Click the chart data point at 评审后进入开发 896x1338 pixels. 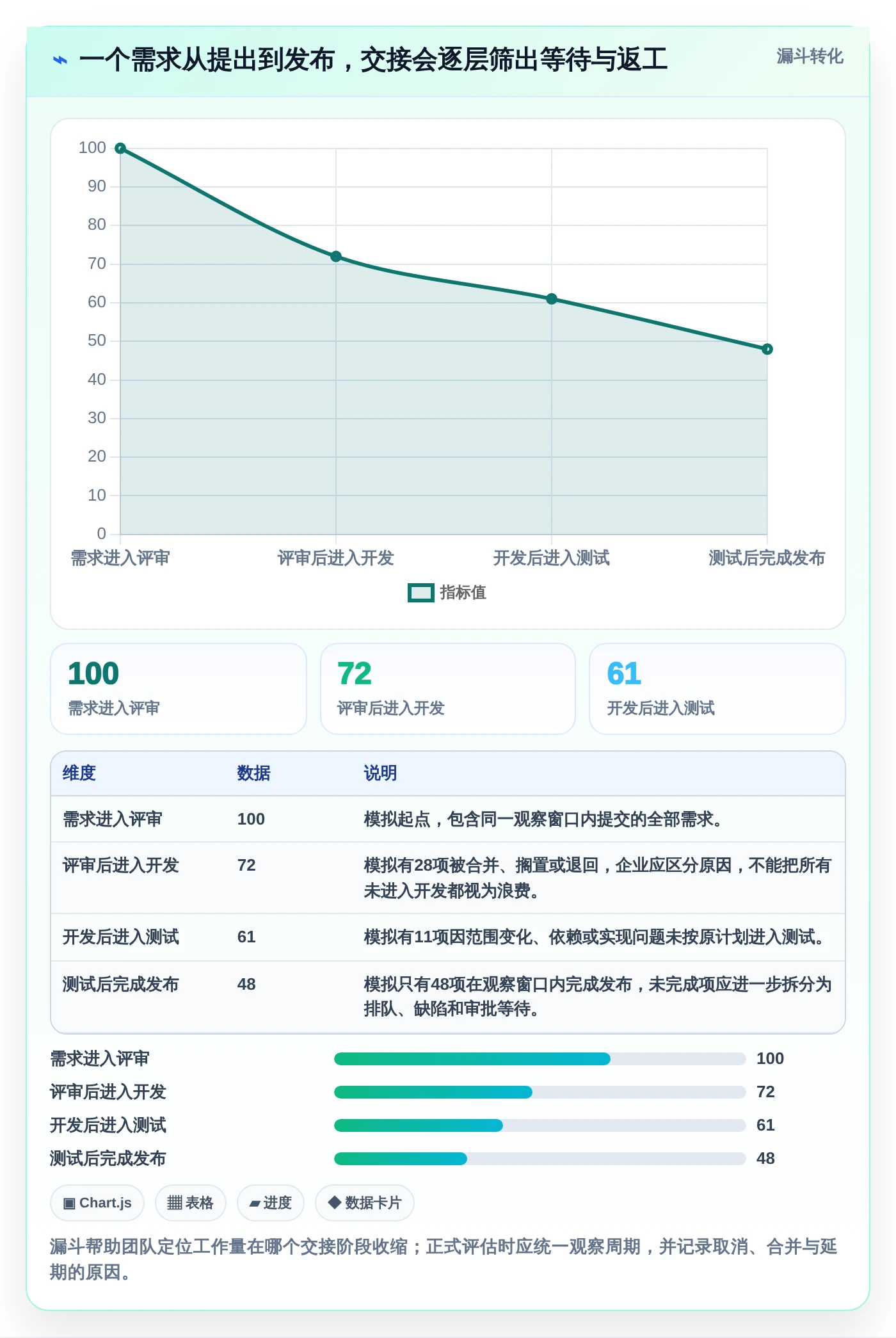pyautogui.click(x=336, y=257)
